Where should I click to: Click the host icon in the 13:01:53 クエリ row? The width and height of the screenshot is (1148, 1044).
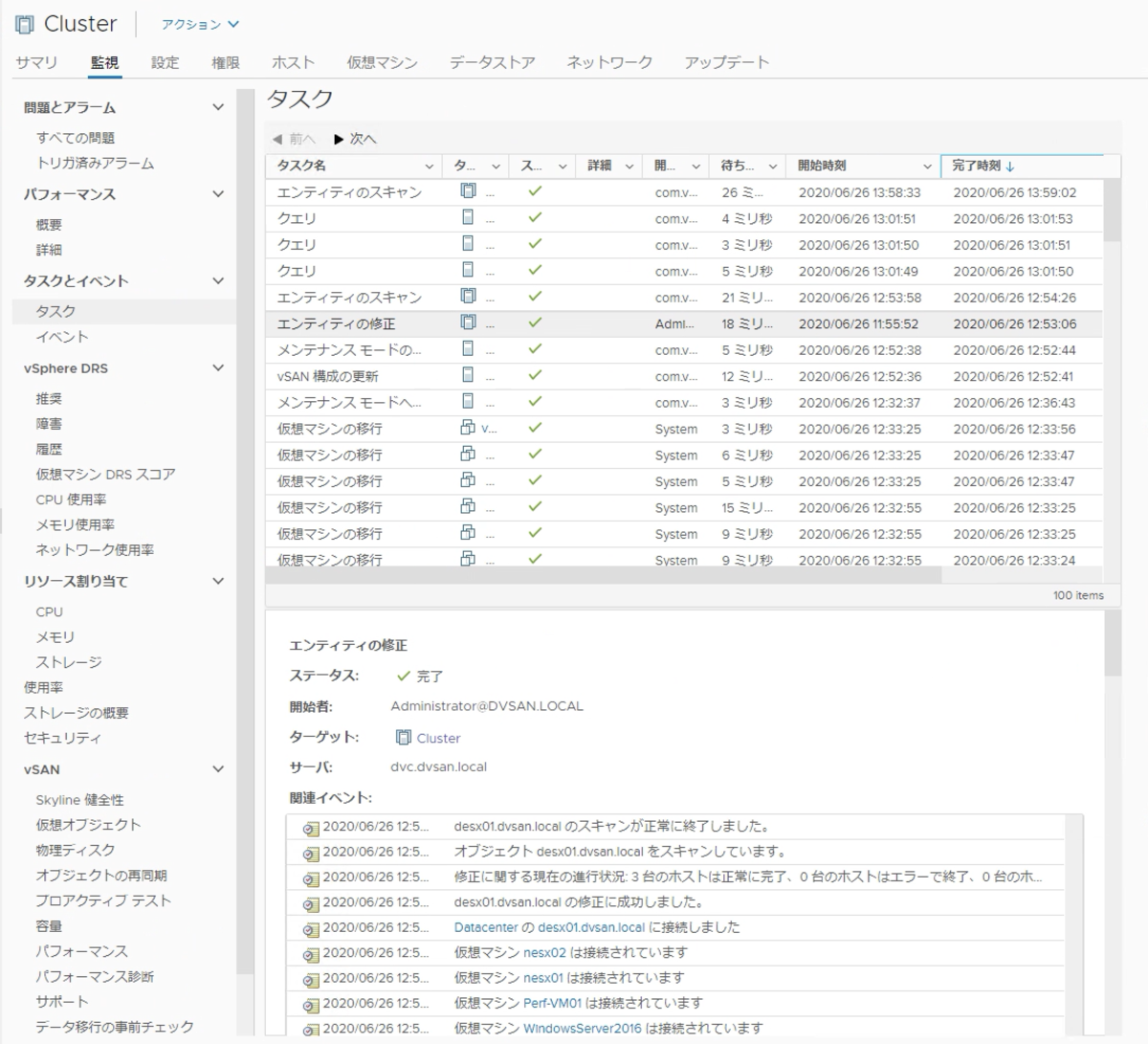[468, 217]
